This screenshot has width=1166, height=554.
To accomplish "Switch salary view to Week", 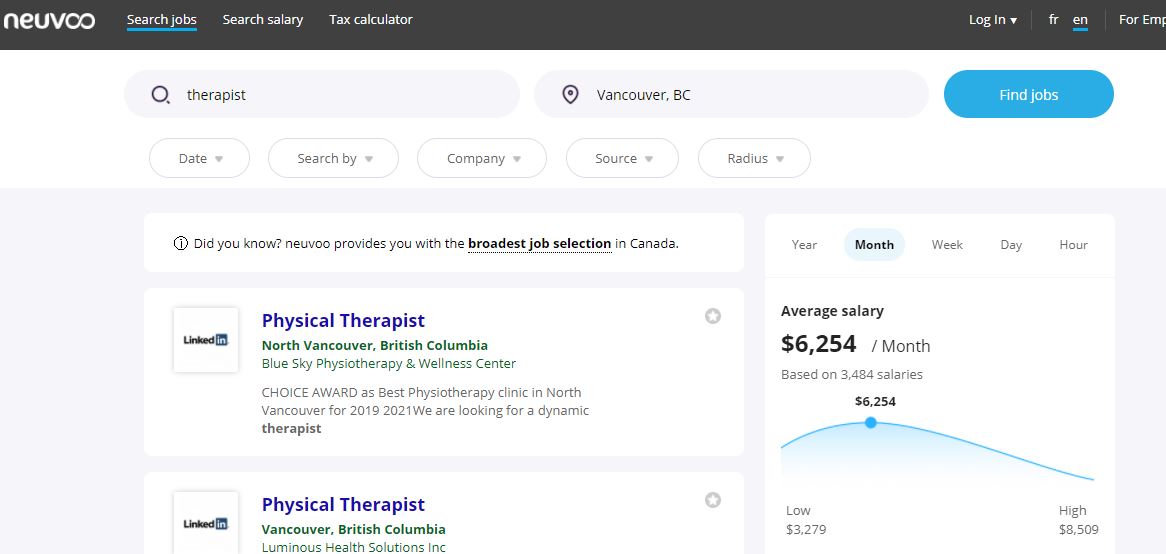I will 947,245.
